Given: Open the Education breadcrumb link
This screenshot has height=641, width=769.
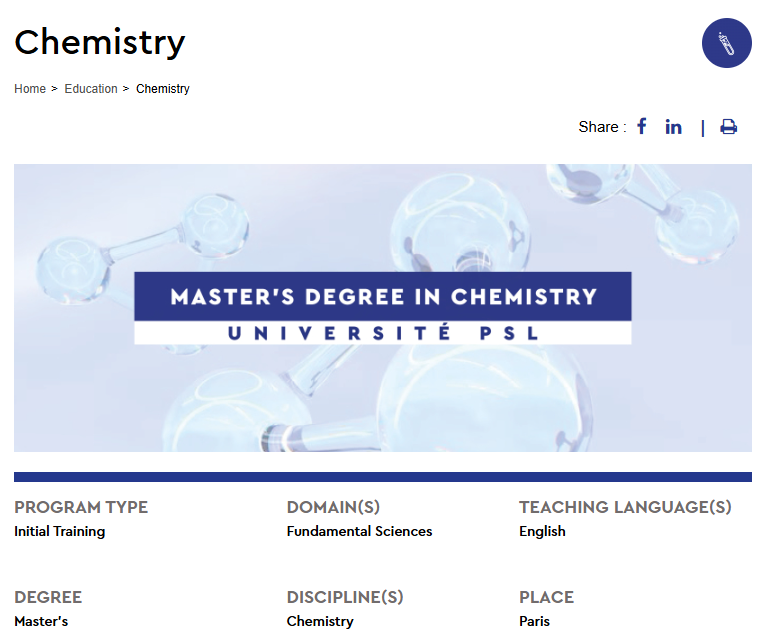Looking at the screenshot, I should point(91,89).
